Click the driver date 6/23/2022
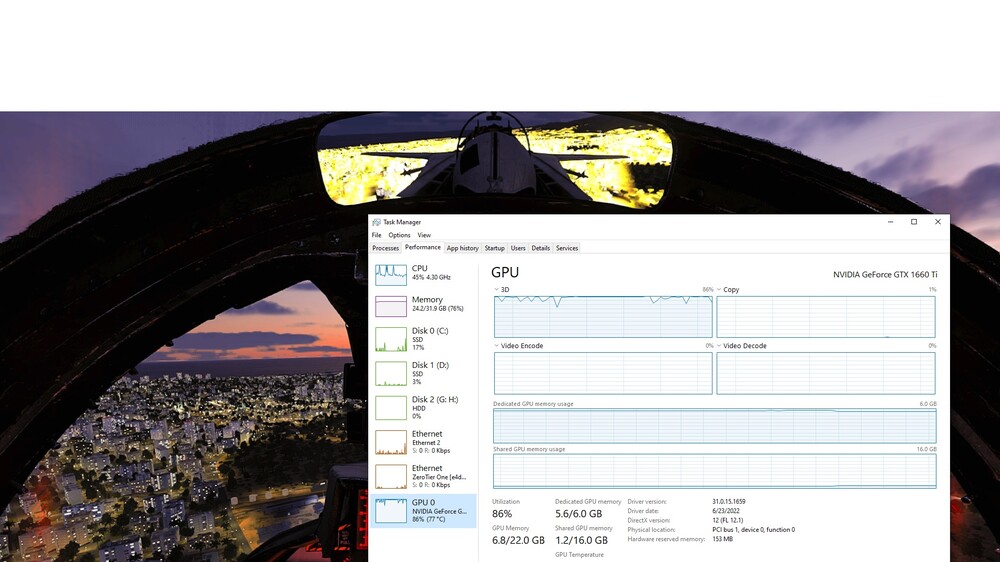 coord(726,511)
